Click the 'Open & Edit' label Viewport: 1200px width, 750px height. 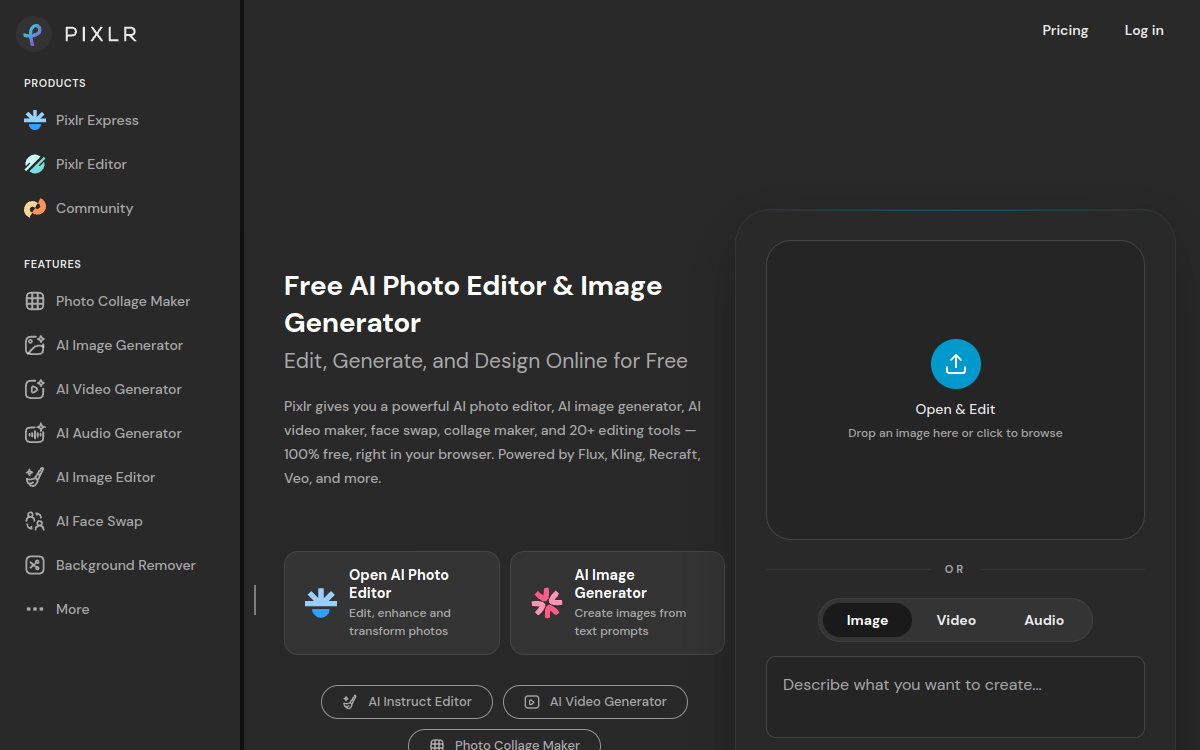(x=955, y=409)
